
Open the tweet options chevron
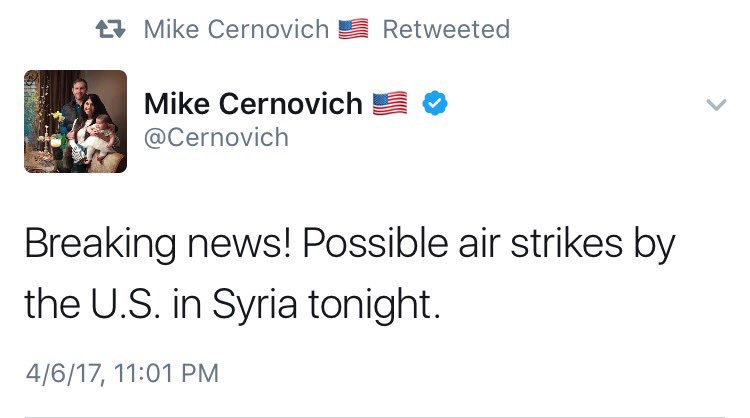tap(716, 104)
